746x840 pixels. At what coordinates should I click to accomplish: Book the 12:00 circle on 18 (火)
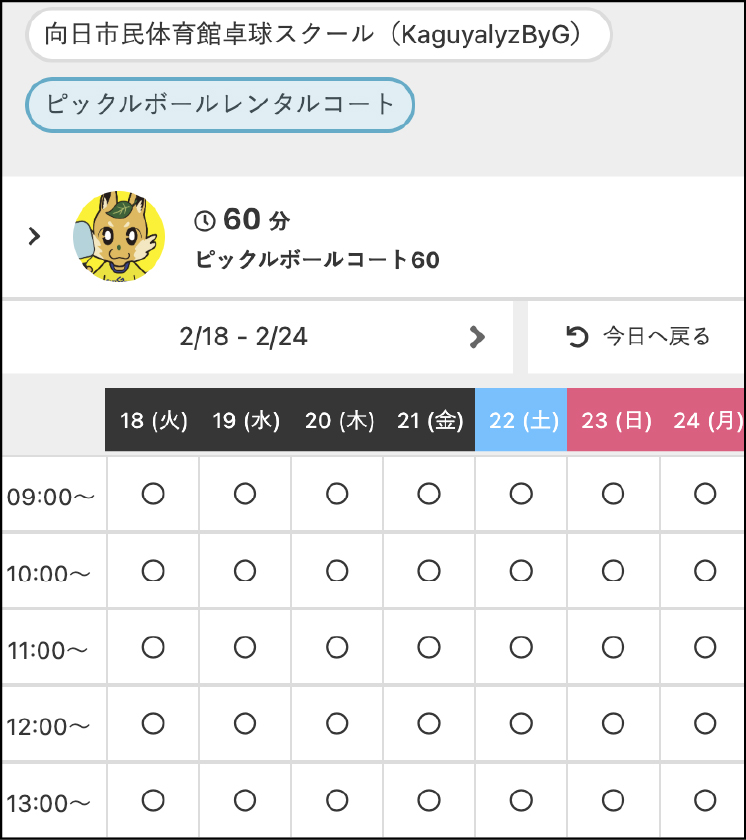click(x=153, y=723)
